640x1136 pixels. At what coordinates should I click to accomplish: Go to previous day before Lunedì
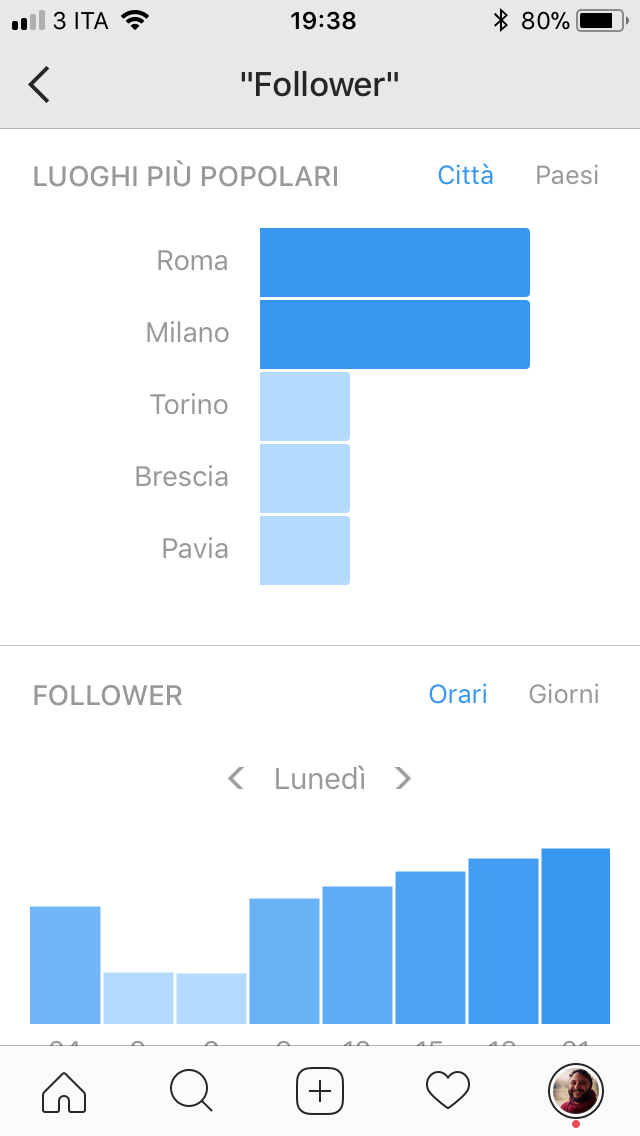click(x=236, y=779)
